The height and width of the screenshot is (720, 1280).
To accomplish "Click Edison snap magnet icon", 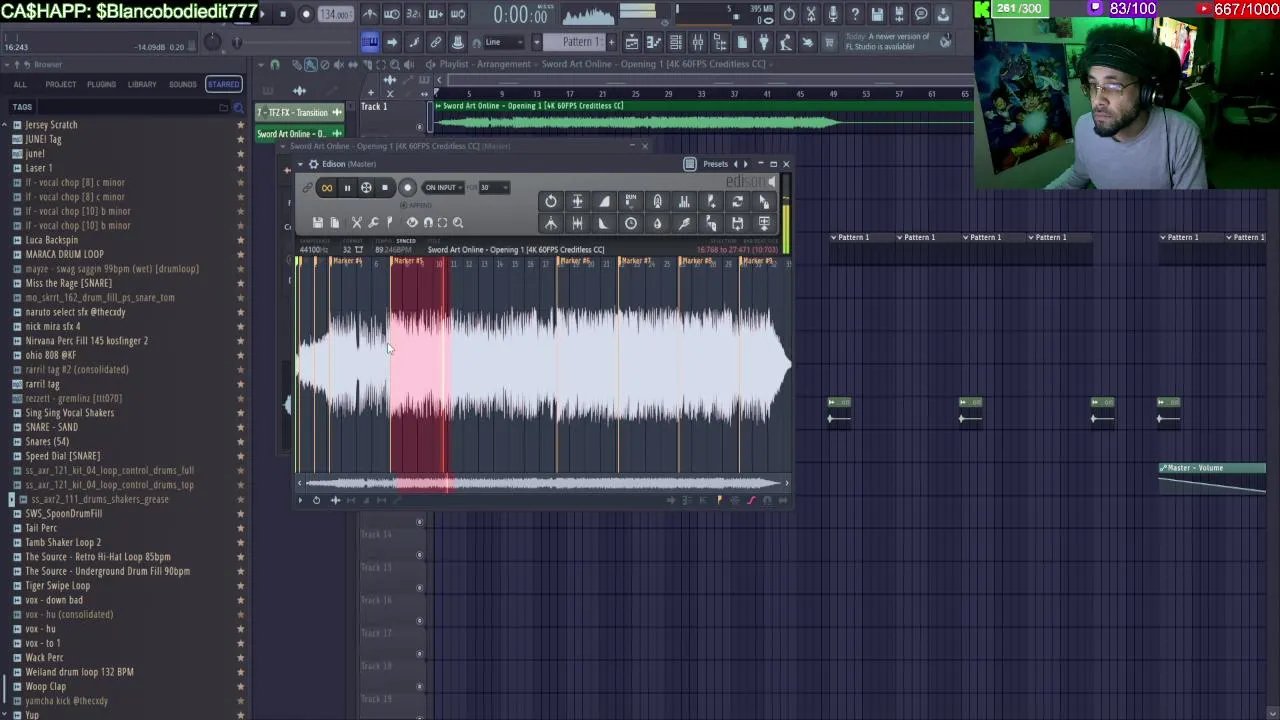I will (x=428, y=223).
